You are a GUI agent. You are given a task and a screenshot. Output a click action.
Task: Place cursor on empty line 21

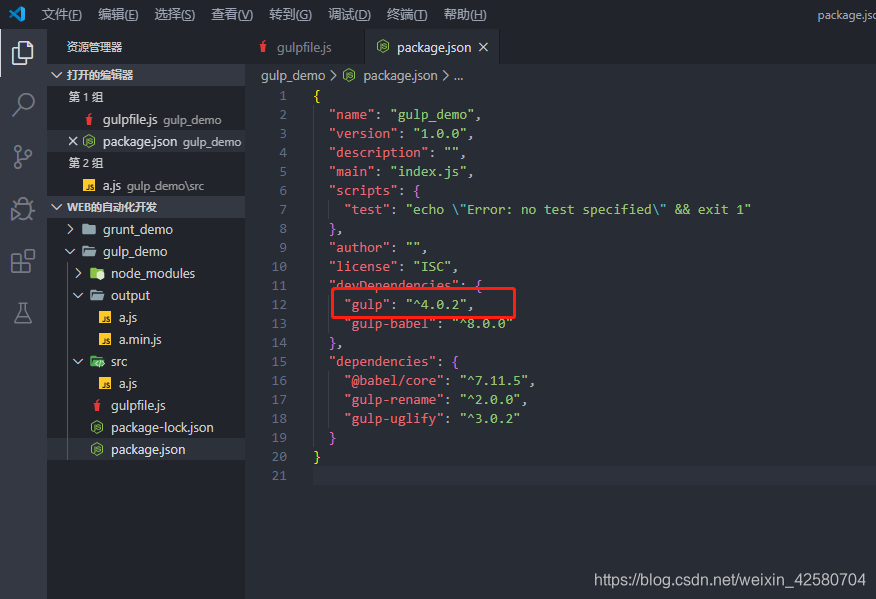coord(594,476)
